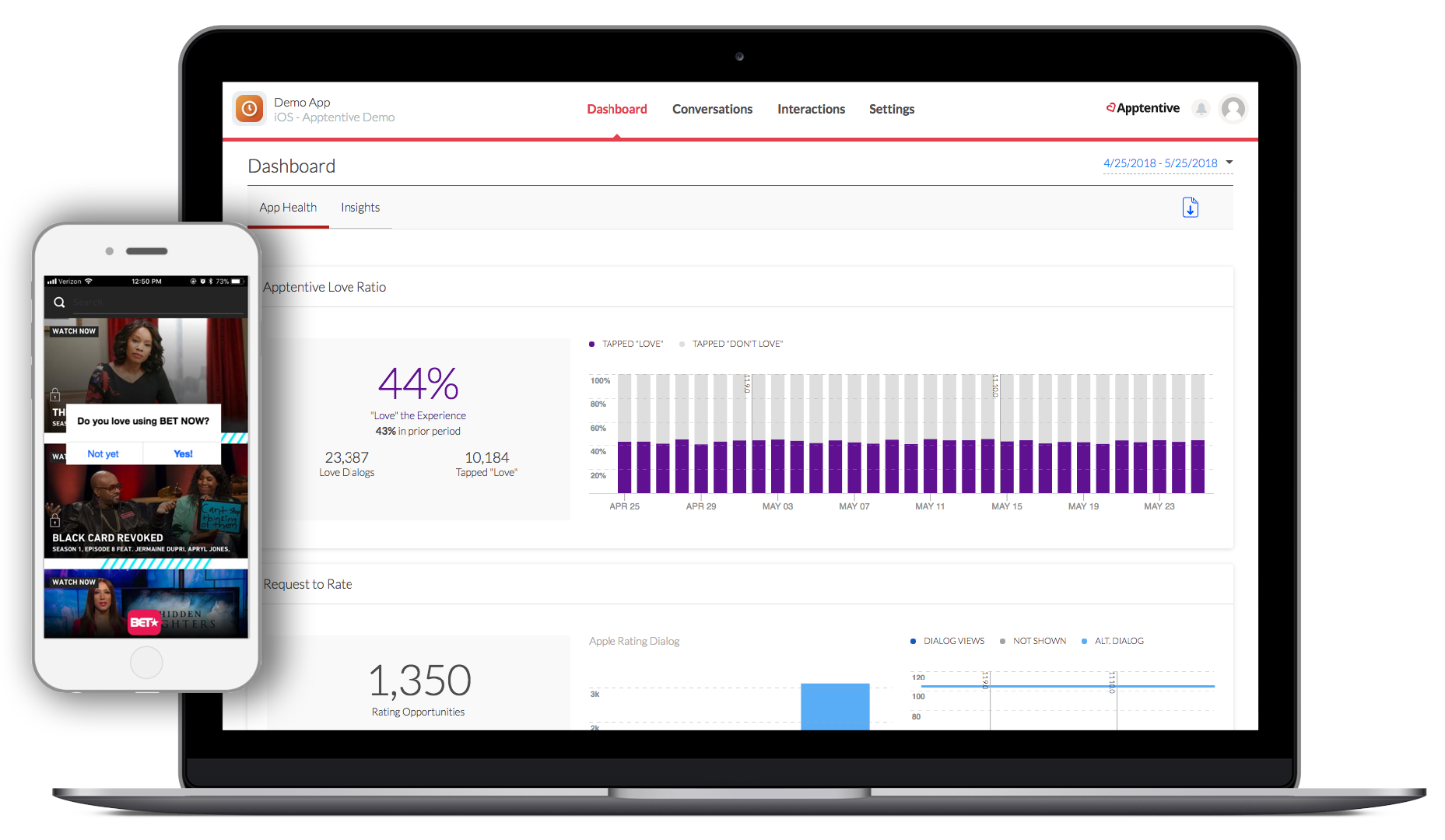The height and width of the screenshot is (840, 1445).
Task: Expand the 4/25/2018 - 5/25/2018 date range
Action: tap(1160, 163)
